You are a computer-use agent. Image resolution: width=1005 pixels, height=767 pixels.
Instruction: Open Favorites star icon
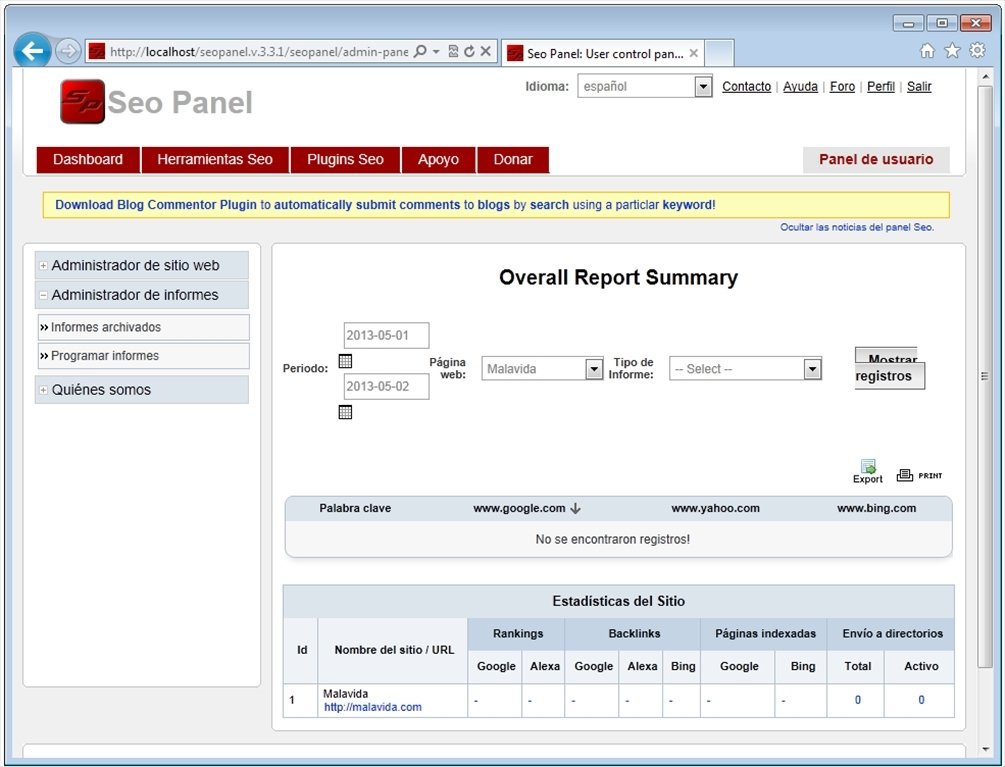952,51
